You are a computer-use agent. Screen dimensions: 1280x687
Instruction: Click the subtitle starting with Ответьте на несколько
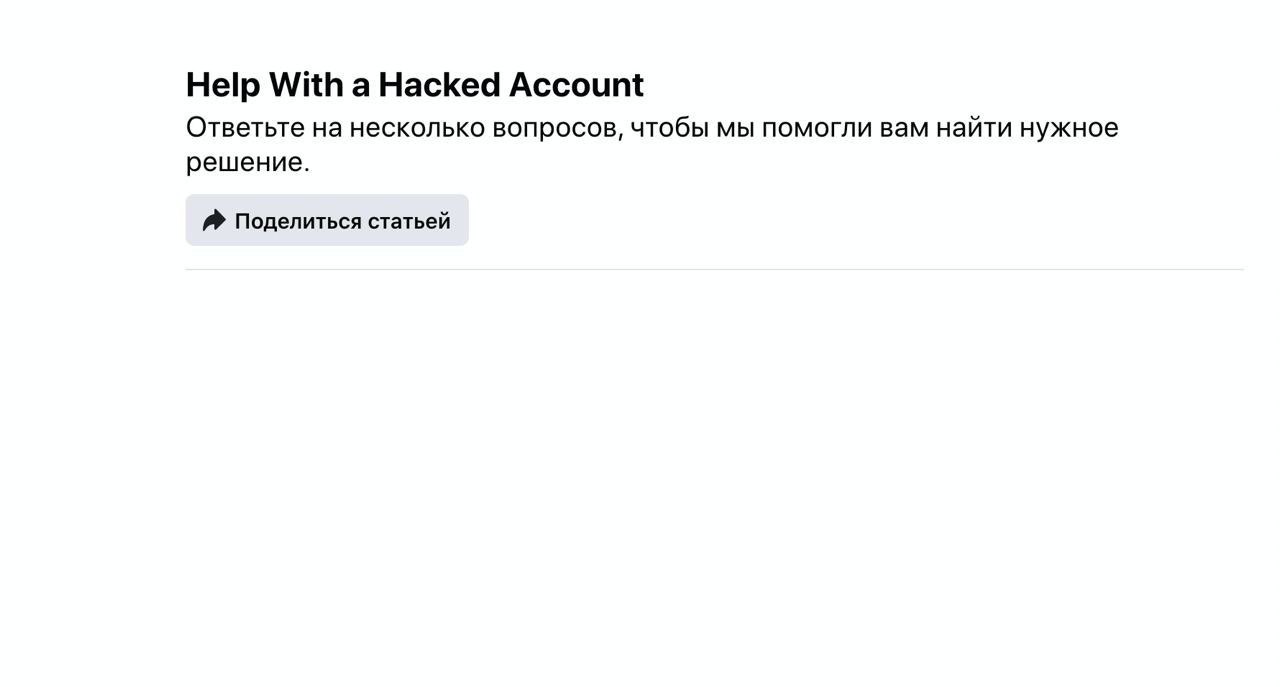[652, 144]
